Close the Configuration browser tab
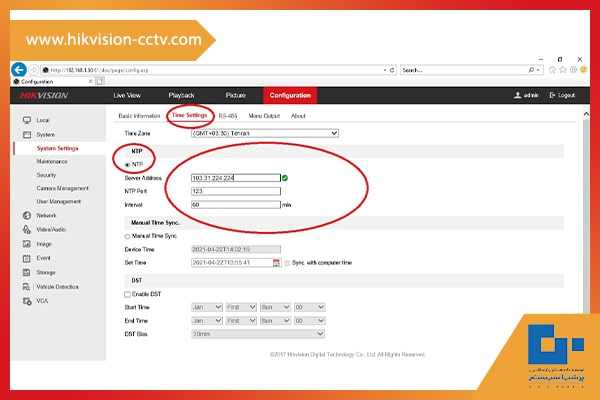 click(90, 81)
